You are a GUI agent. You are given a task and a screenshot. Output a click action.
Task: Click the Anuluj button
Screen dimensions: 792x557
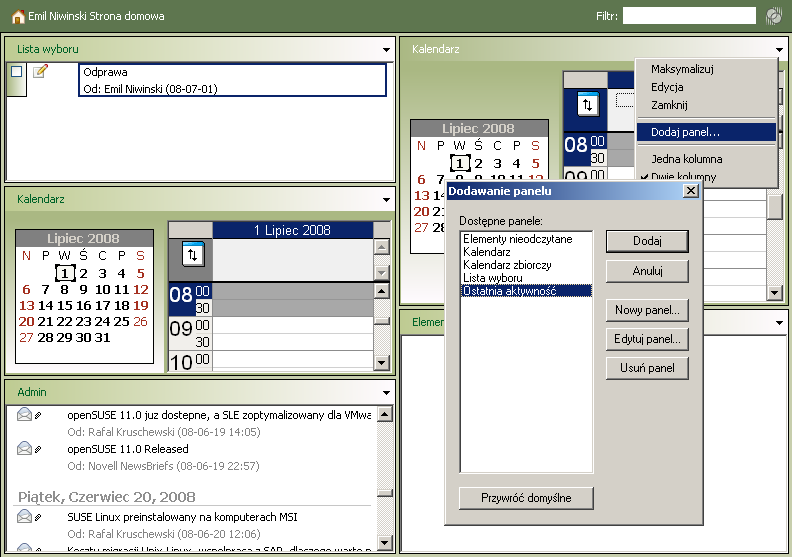pos(647,271)
